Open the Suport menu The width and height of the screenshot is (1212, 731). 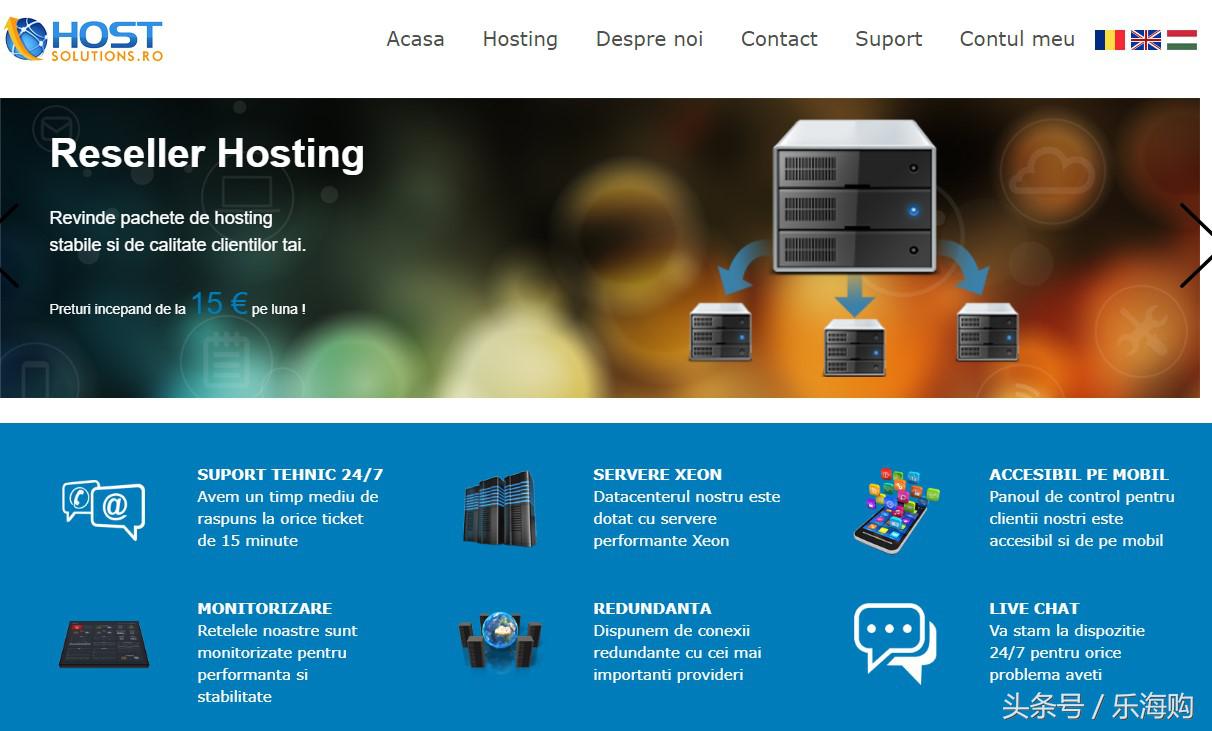point(888,39)
